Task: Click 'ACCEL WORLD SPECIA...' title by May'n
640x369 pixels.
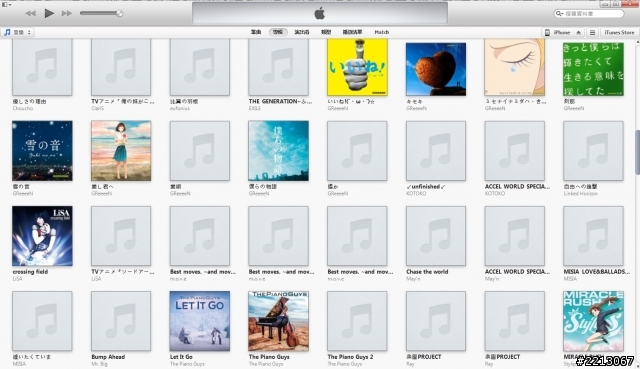Action: 517,272
